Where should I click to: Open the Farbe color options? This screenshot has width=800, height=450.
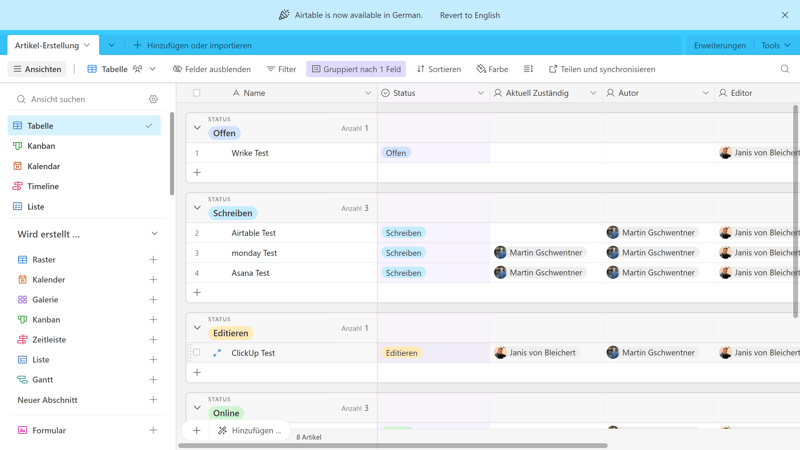pyautogui.click(x=492, y=69)
